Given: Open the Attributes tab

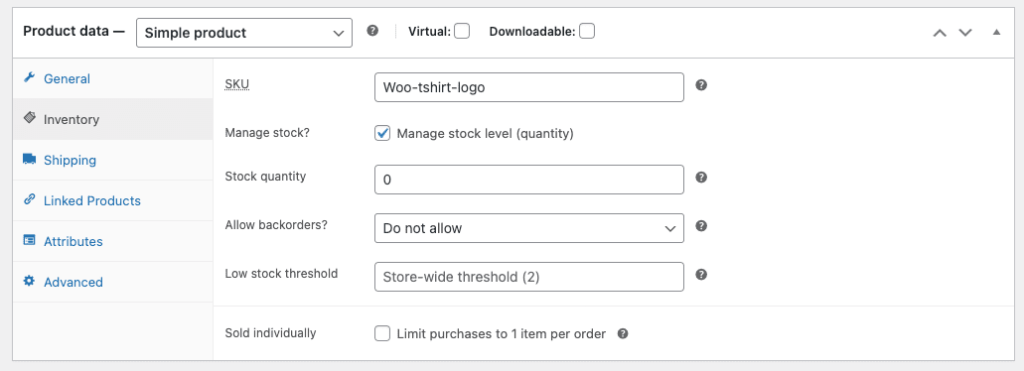Looking at the screenshot, I should pyautogui.click(x=113, y=241).
